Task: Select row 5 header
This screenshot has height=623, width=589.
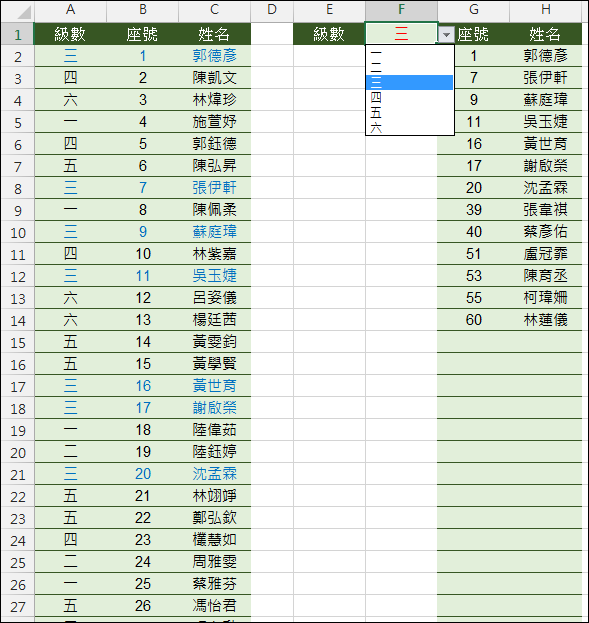Action: pos(18,122)
